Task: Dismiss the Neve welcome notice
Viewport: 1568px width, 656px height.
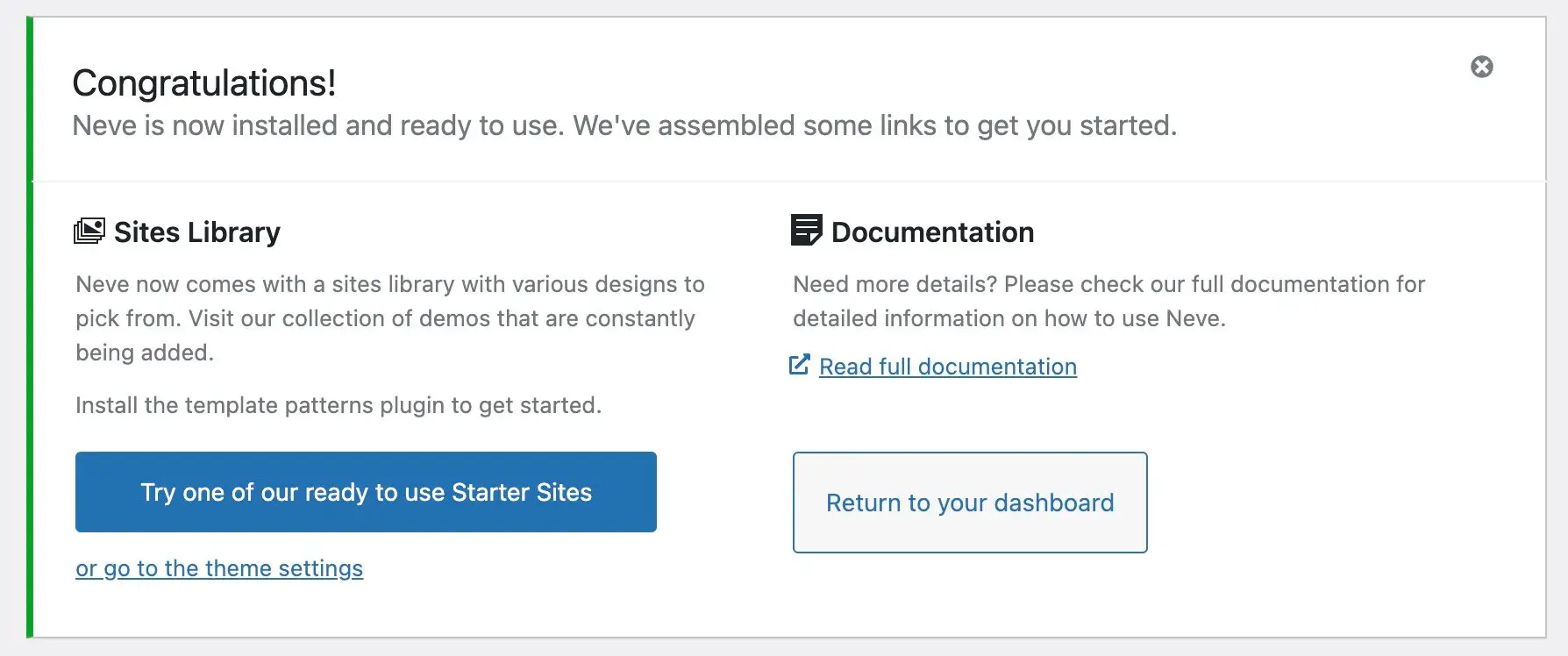Action: point(1481,67)
